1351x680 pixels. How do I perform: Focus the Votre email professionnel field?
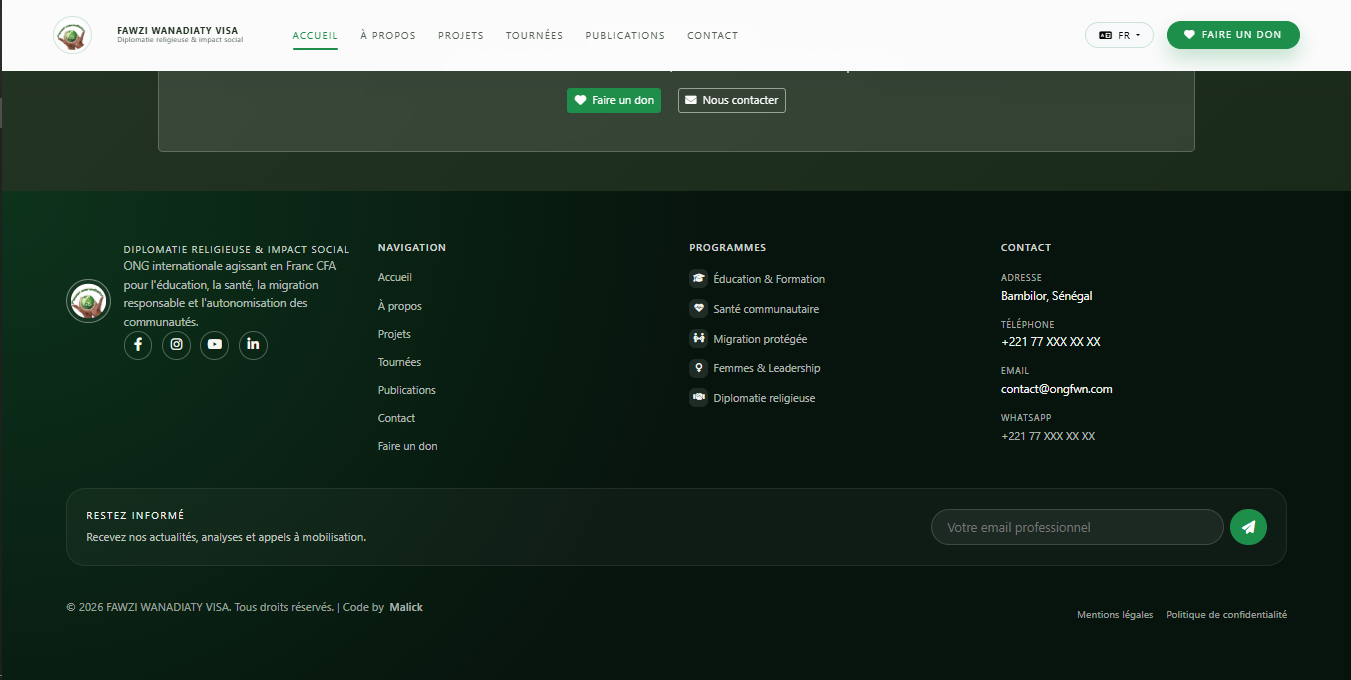1077,527
